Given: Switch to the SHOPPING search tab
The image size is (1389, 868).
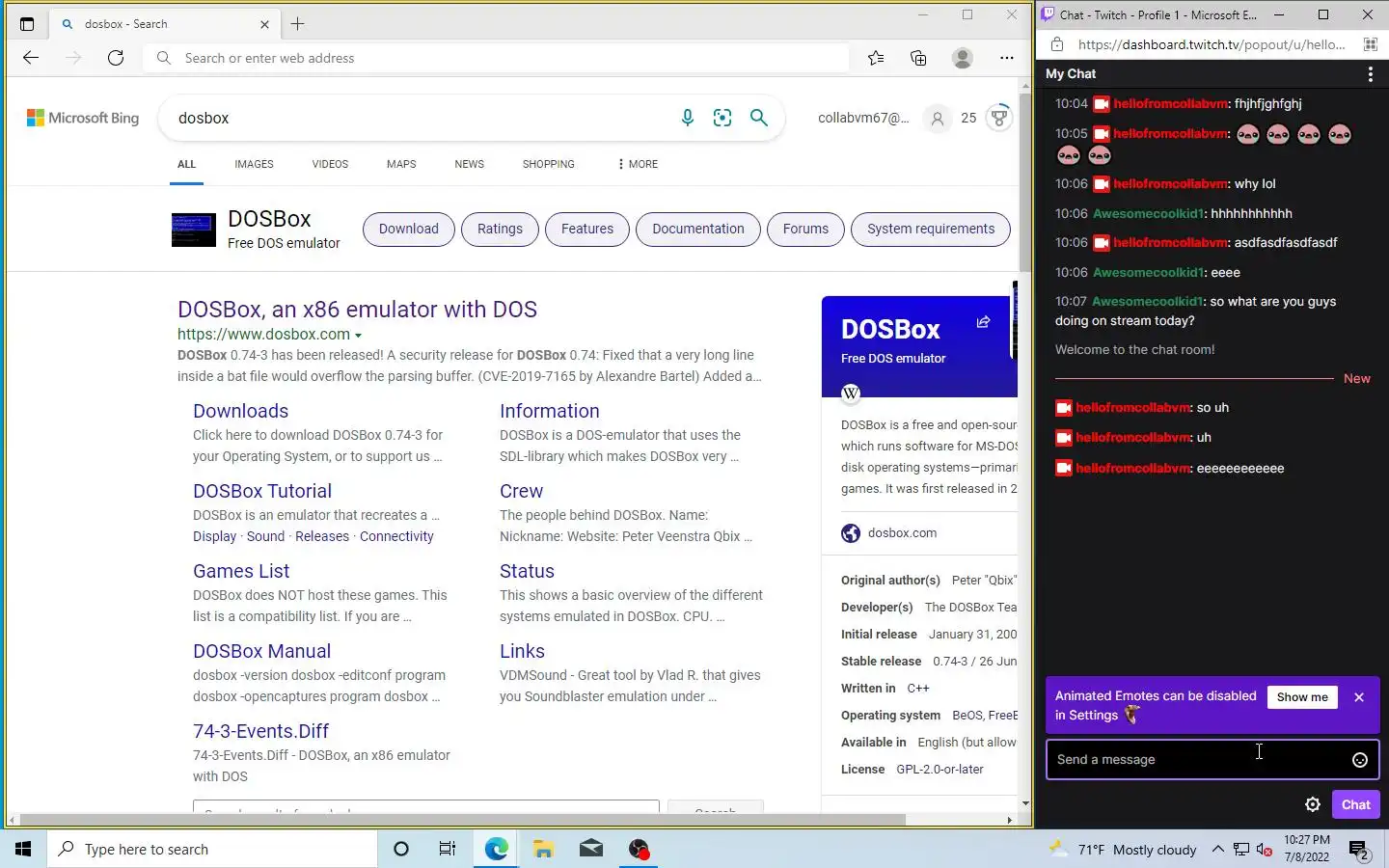Looking at the screenshot, I should [548, 164].
